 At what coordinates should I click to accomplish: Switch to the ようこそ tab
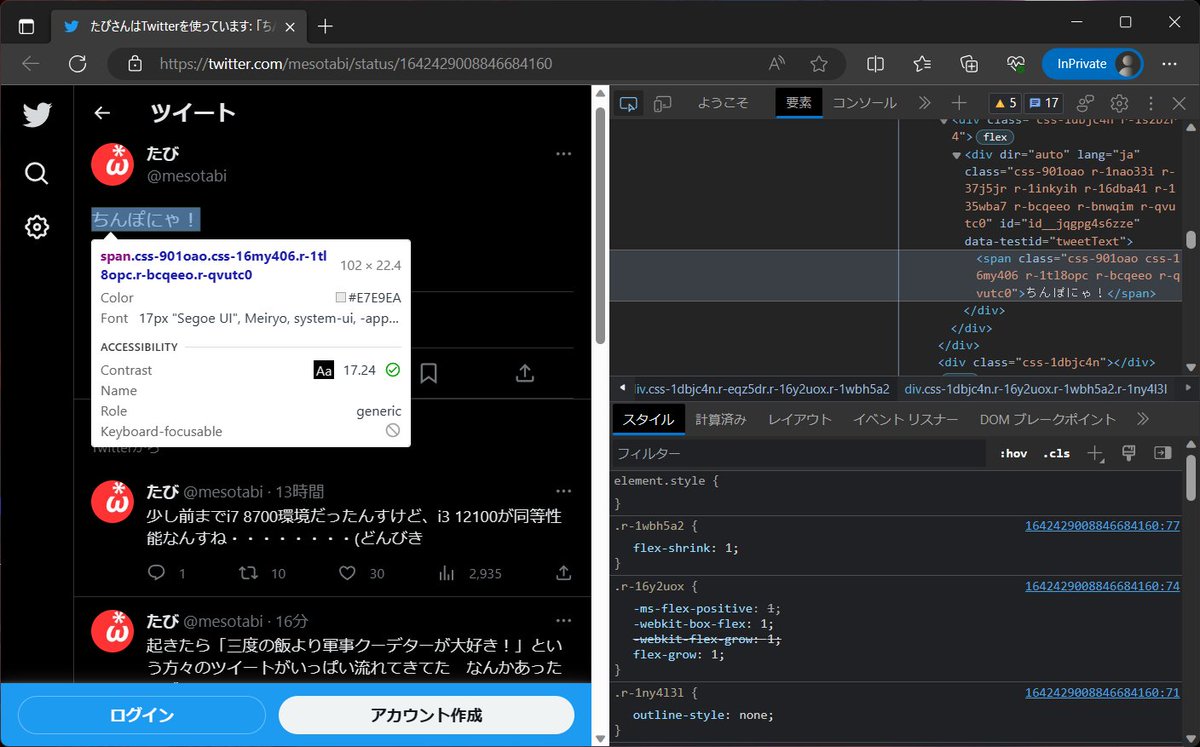tap(723, 103)
